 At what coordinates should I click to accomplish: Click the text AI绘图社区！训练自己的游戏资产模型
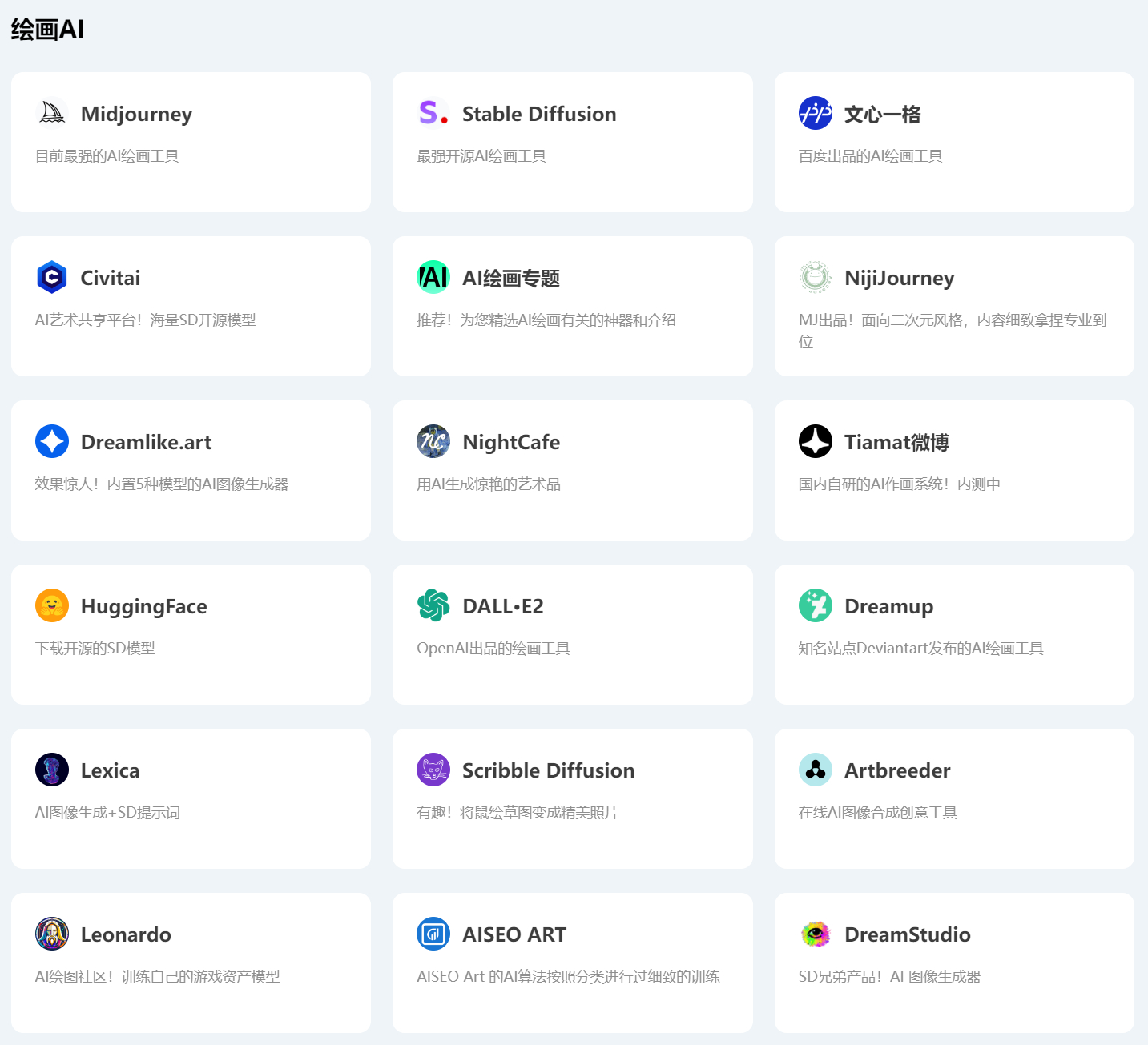click(x=158, y=977)
